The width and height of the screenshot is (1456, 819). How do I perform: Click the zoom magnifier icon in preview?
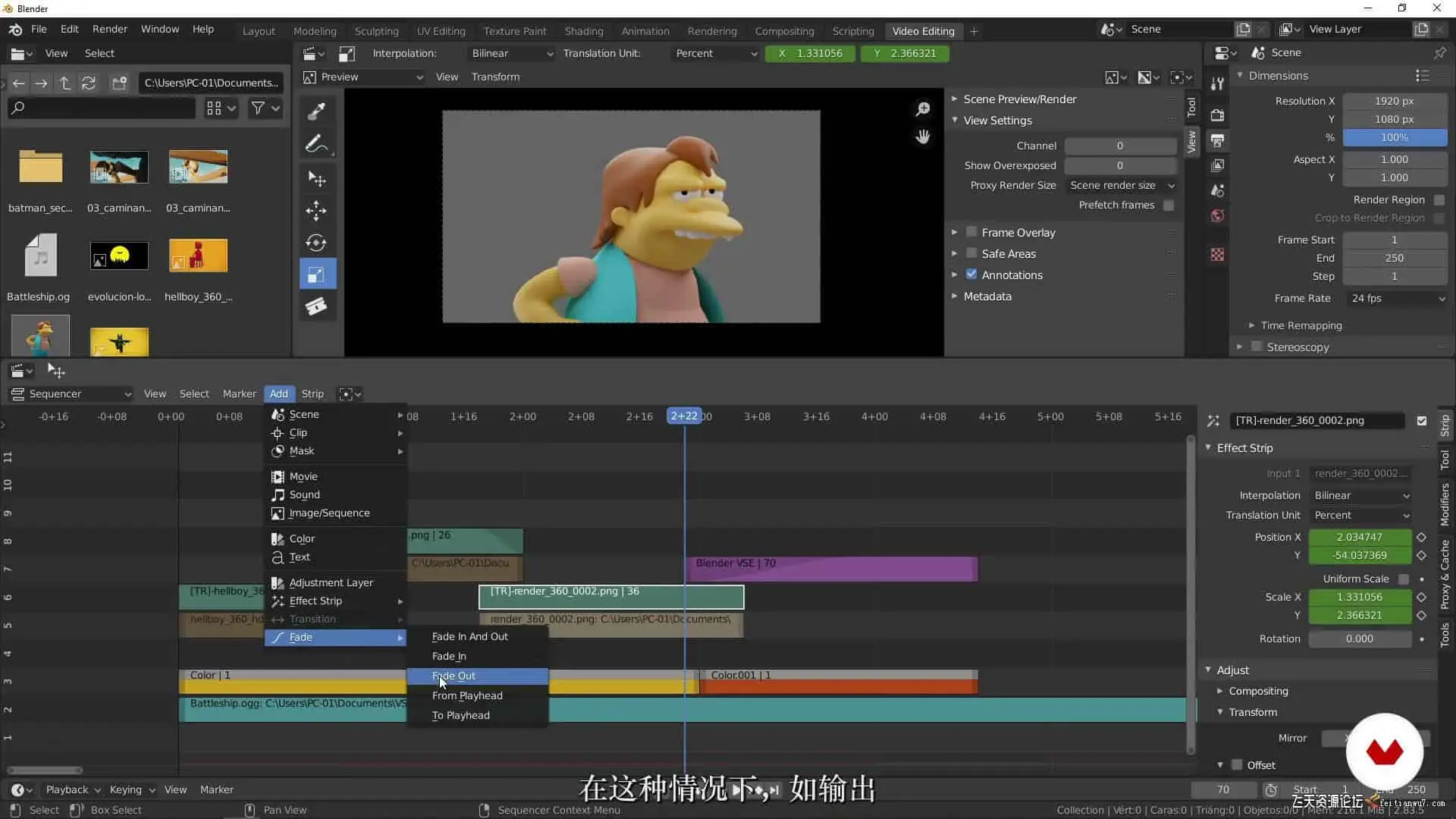[x=923, y=110]
